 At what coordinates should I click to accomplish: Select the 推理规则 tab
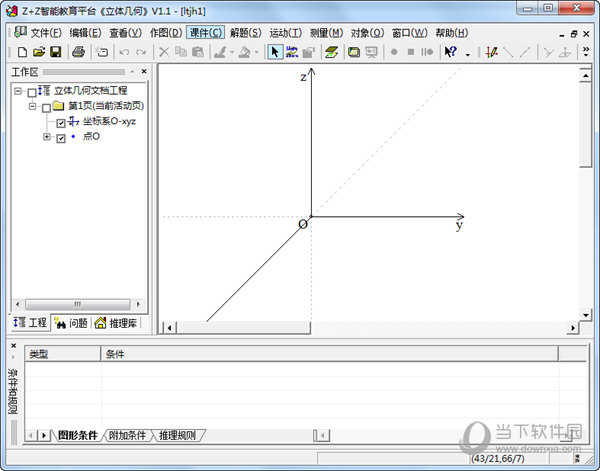(x=177, y=435)
